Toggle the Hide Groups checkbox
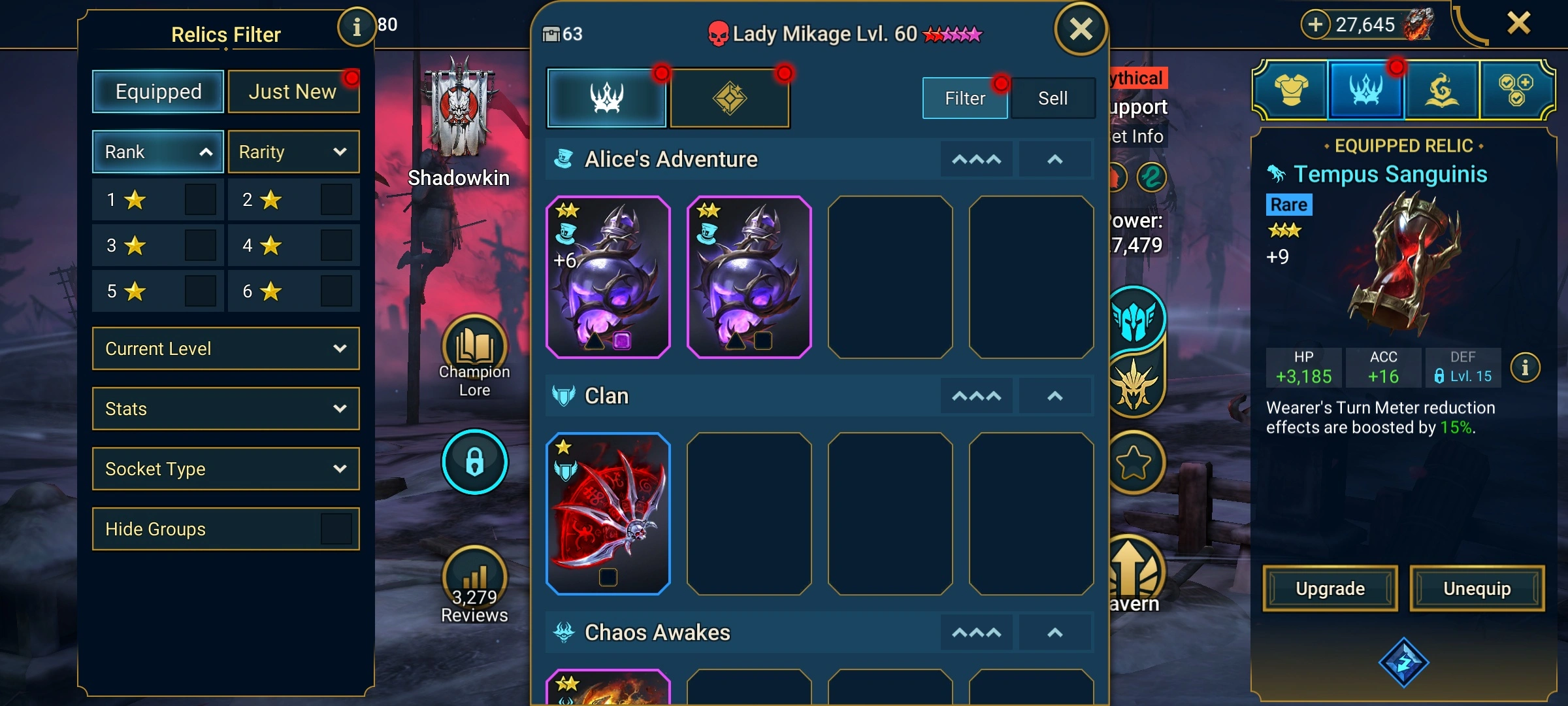Viewport: 1568px width, 706px height. [336, 529]
